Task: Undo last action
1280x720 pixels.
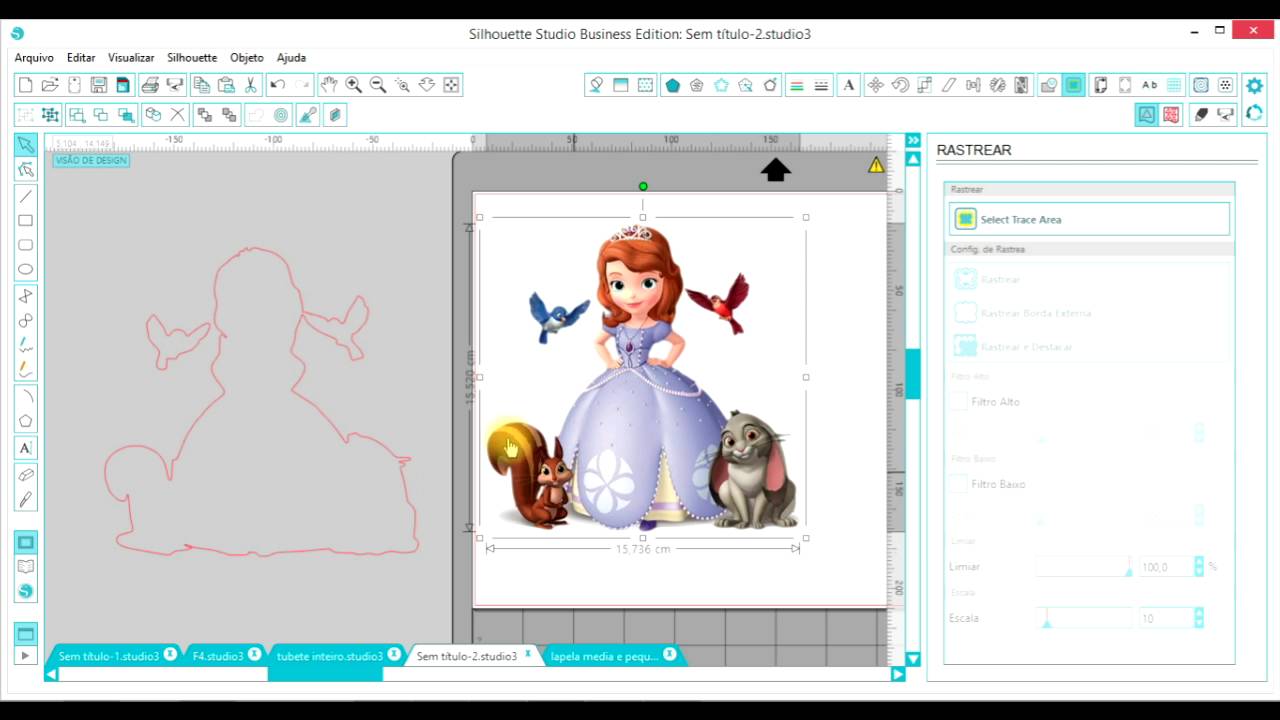Action: (x=278, y=85)
